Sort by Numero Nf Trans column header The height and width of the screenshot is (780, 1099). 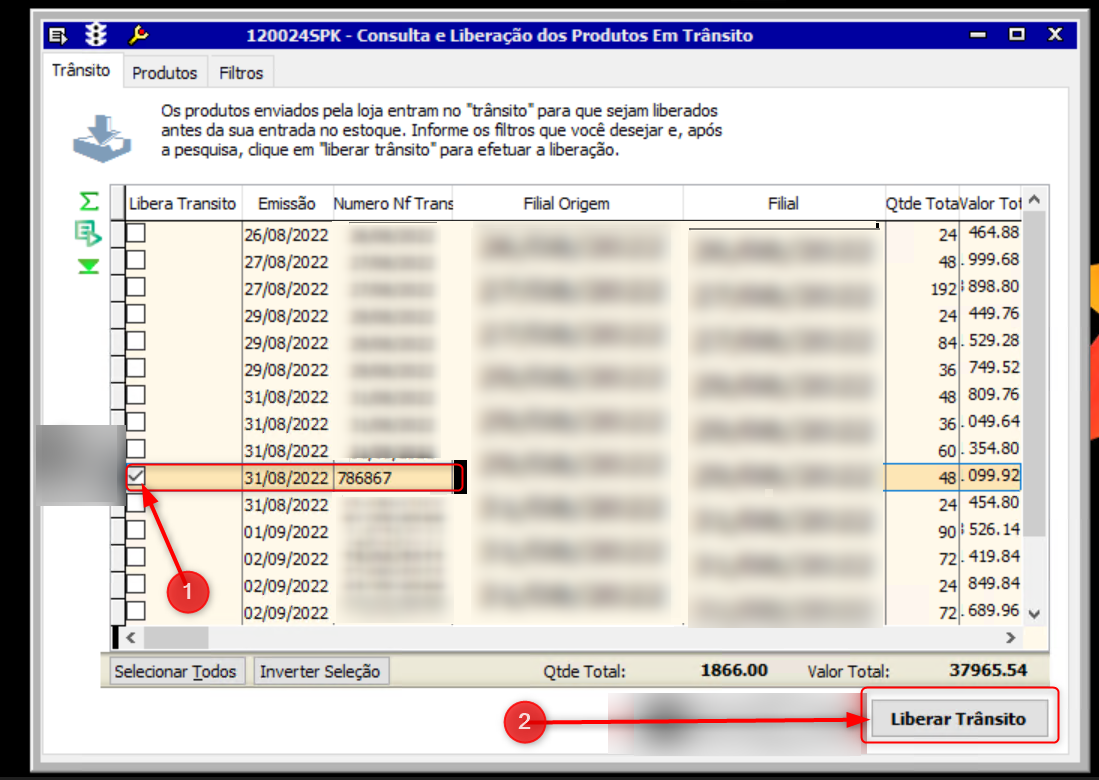pos(392,204)
